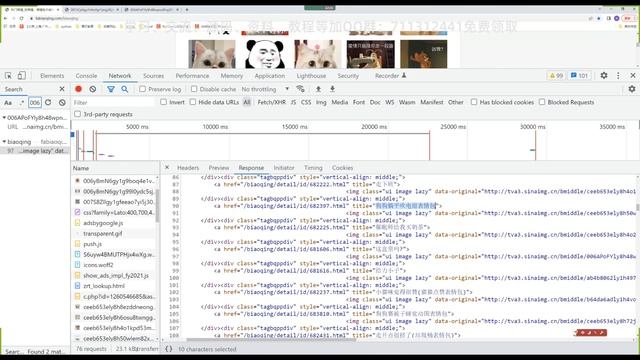Filter requests by Doc type
The image size is (640, 360).
tap(375, 102)
